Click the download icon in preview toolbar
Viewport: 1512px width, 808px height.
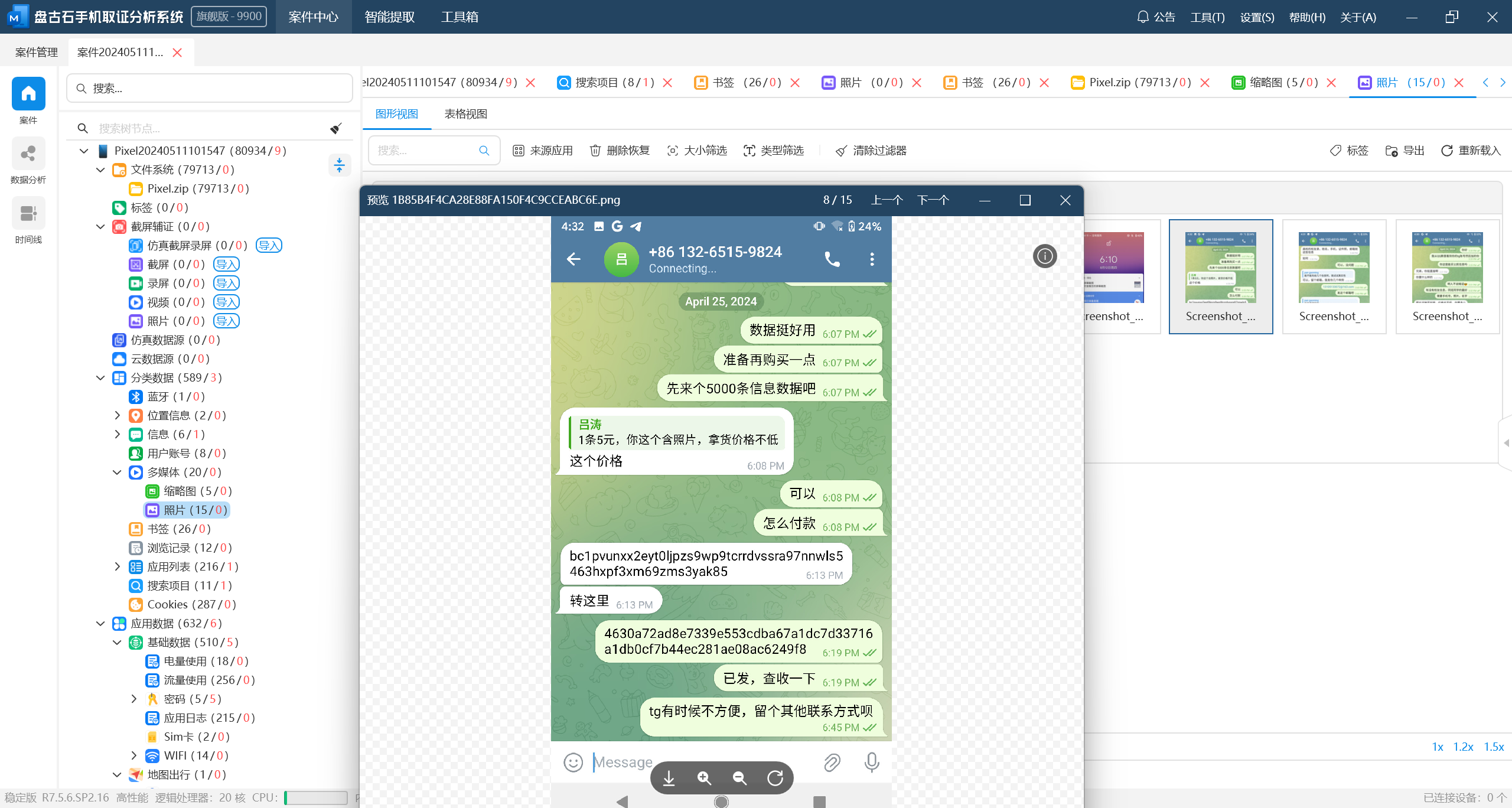669,778
